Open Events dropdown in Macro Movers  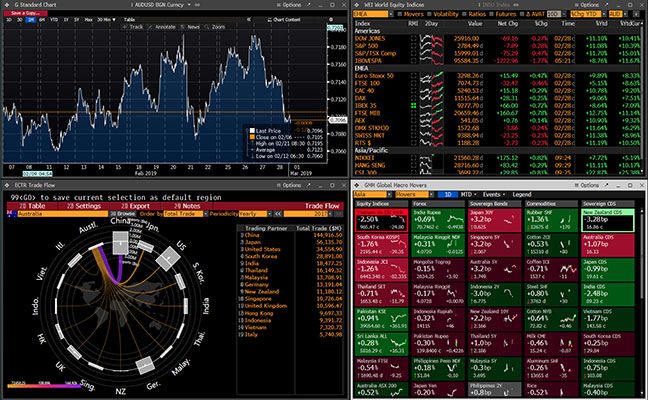pos(494,194)
